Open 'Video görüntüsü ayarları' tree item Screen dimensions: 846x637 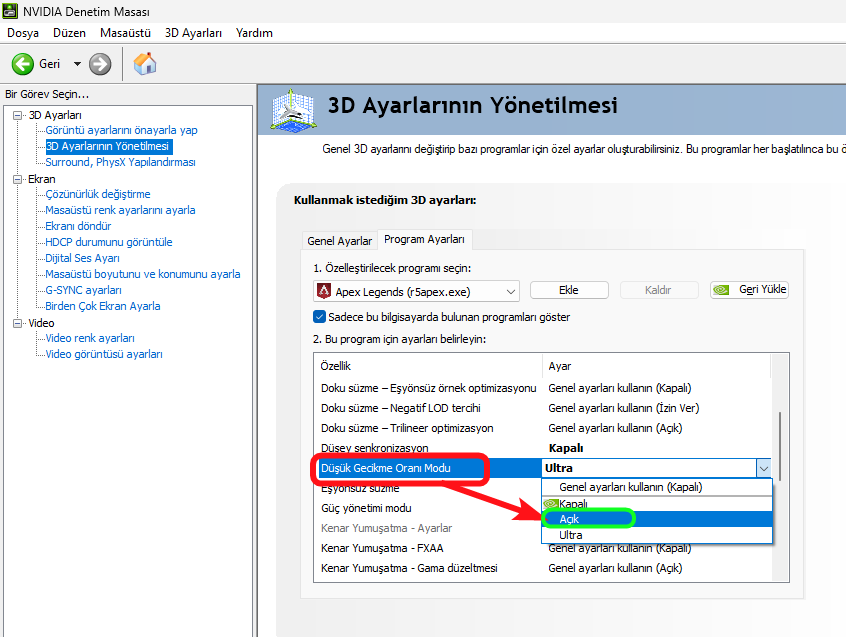point(104,354)
